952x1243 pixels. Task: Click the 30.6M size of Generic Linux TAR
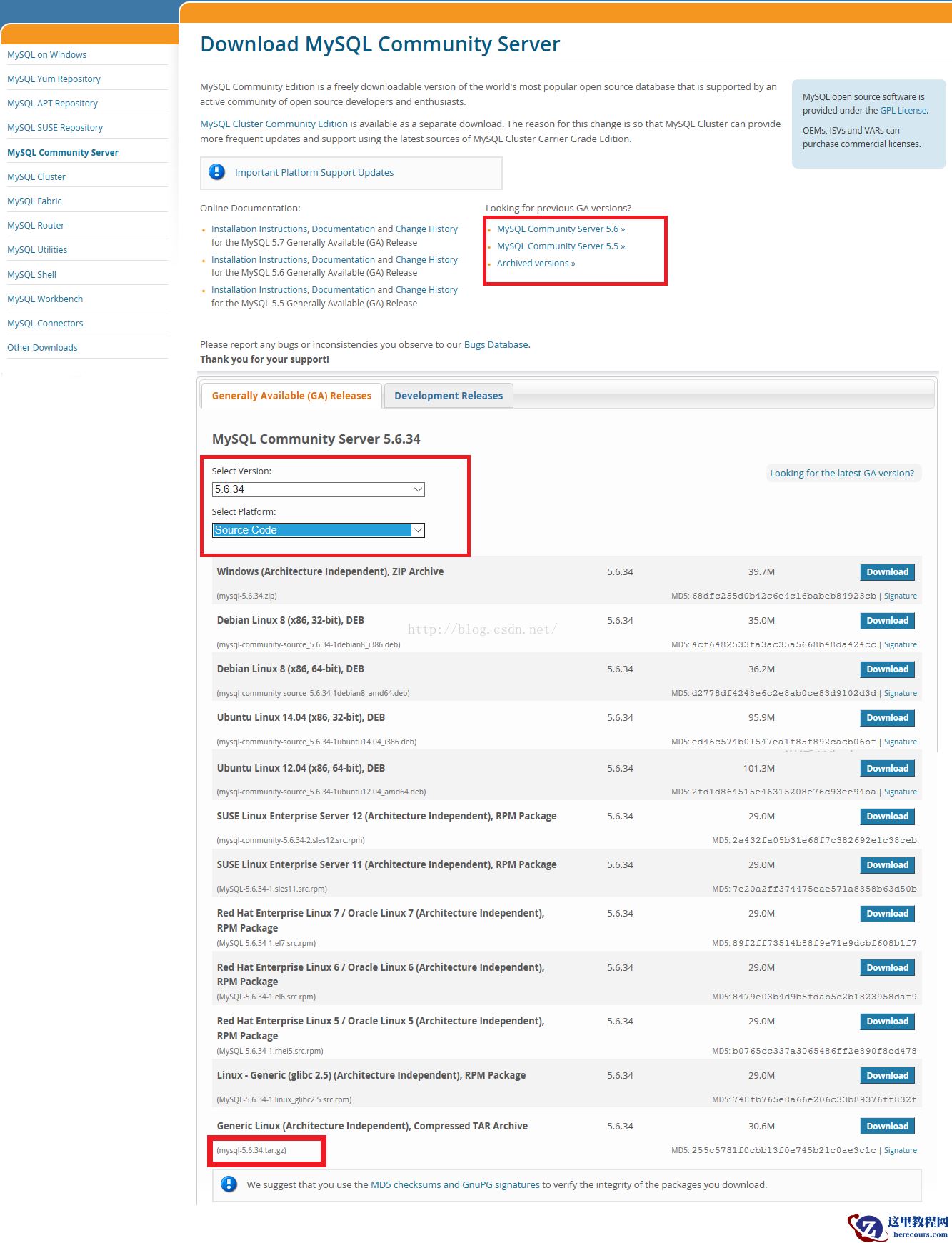[x=761, y=1127]
